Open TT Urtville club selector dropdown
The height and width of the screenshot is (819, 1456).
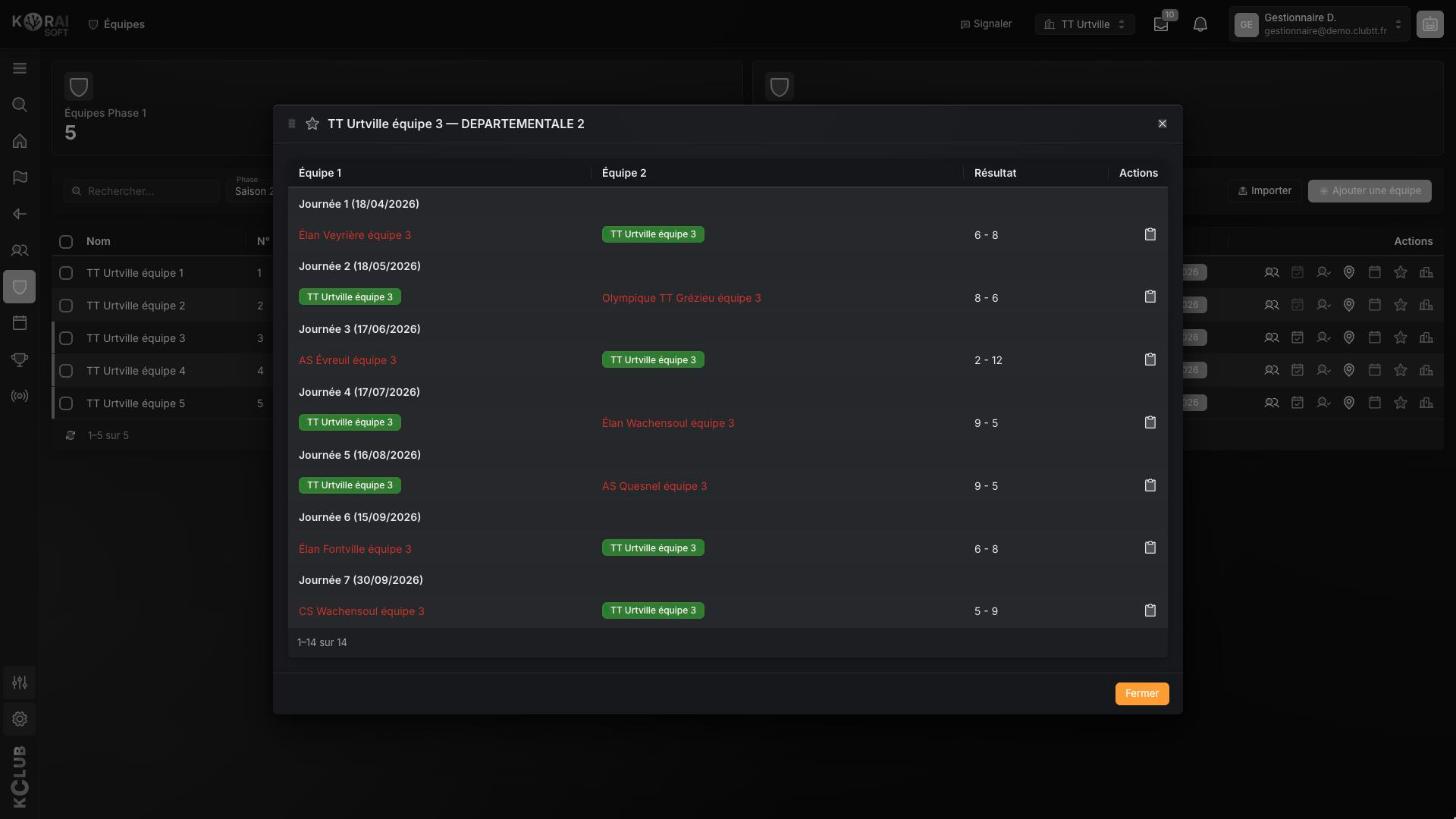pyautogui.click(x=1085, y=24)
